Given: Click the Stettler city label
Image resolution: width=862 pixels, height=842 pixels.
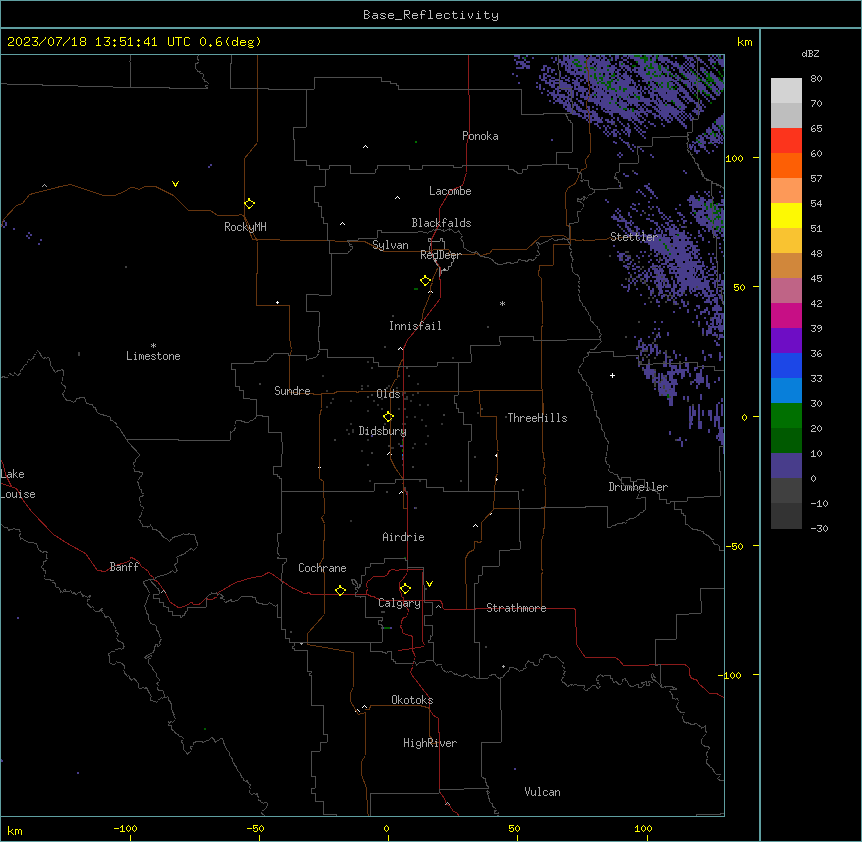Looking at the screenshot, I should [634, 237].
